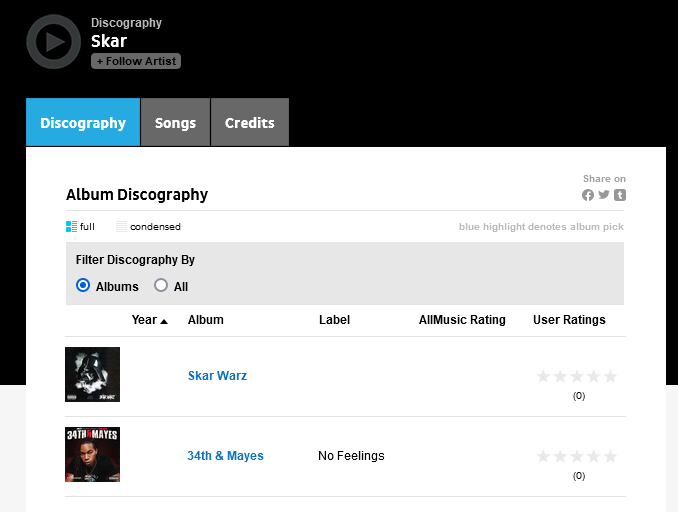Image resolution: width=678 pixels, height=512 pixels.
Task: Switch to full discography view
Action: click(81, 227)
